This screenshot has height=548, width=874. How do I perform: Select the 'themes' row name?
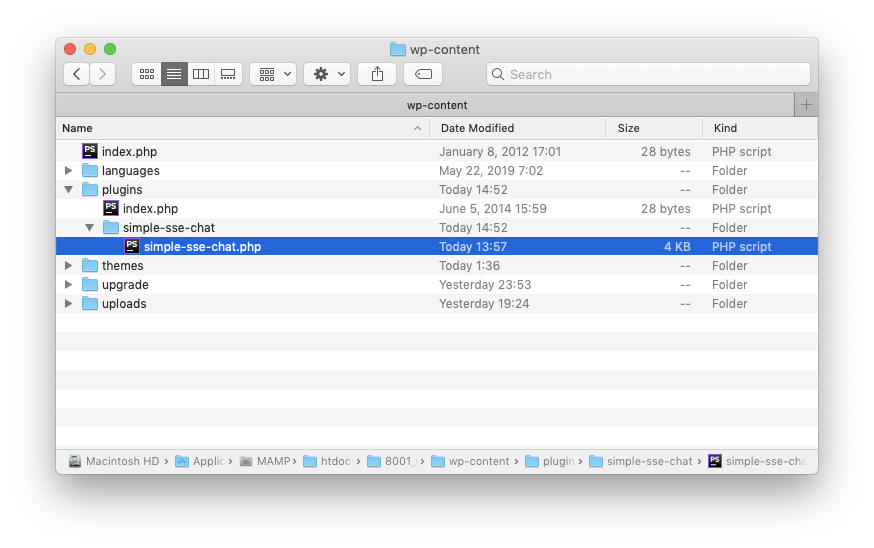(x=123, y=265)
